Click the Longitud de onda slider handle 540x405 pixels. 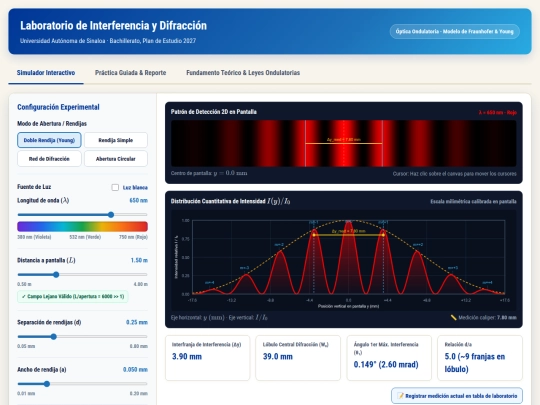111,215
